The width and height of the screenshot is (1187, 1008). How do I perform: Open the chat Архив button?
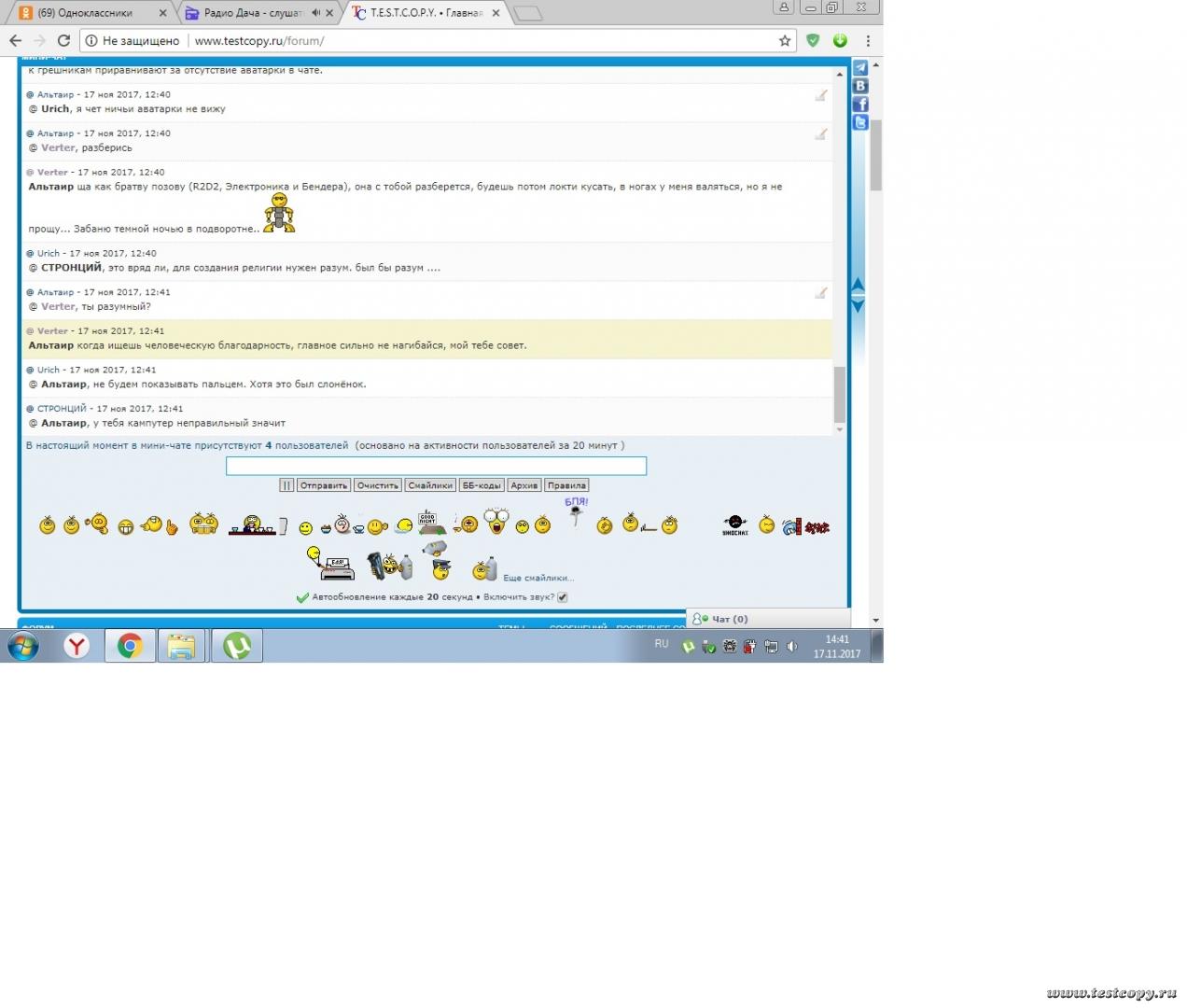524,485
